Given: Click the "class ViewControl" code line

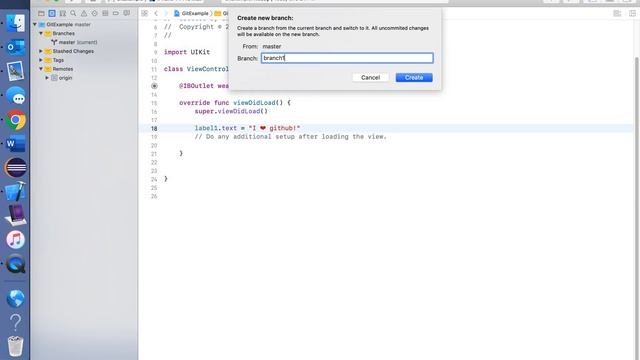Looking at the screenshot, I should [196, 69].
